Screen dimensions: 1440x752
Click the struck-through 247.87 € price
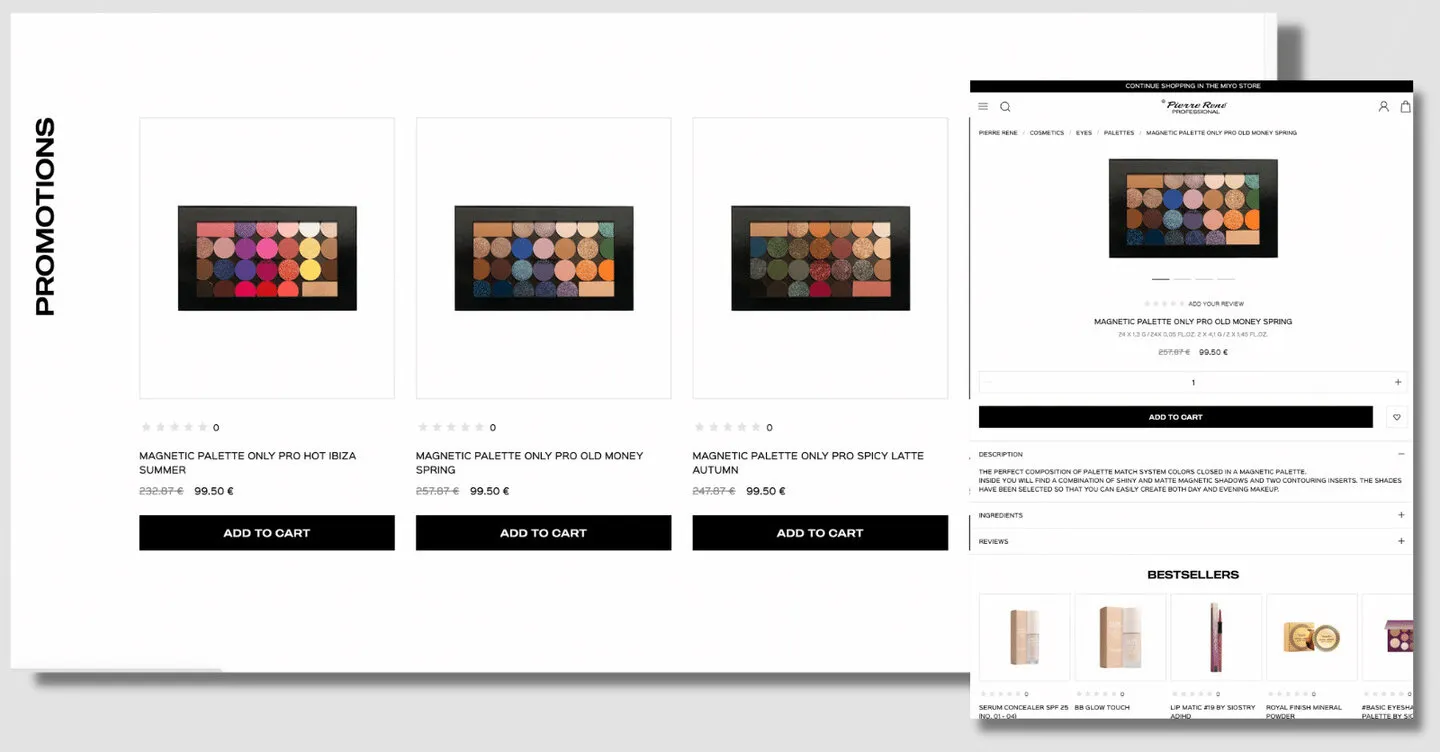point(714,491)
